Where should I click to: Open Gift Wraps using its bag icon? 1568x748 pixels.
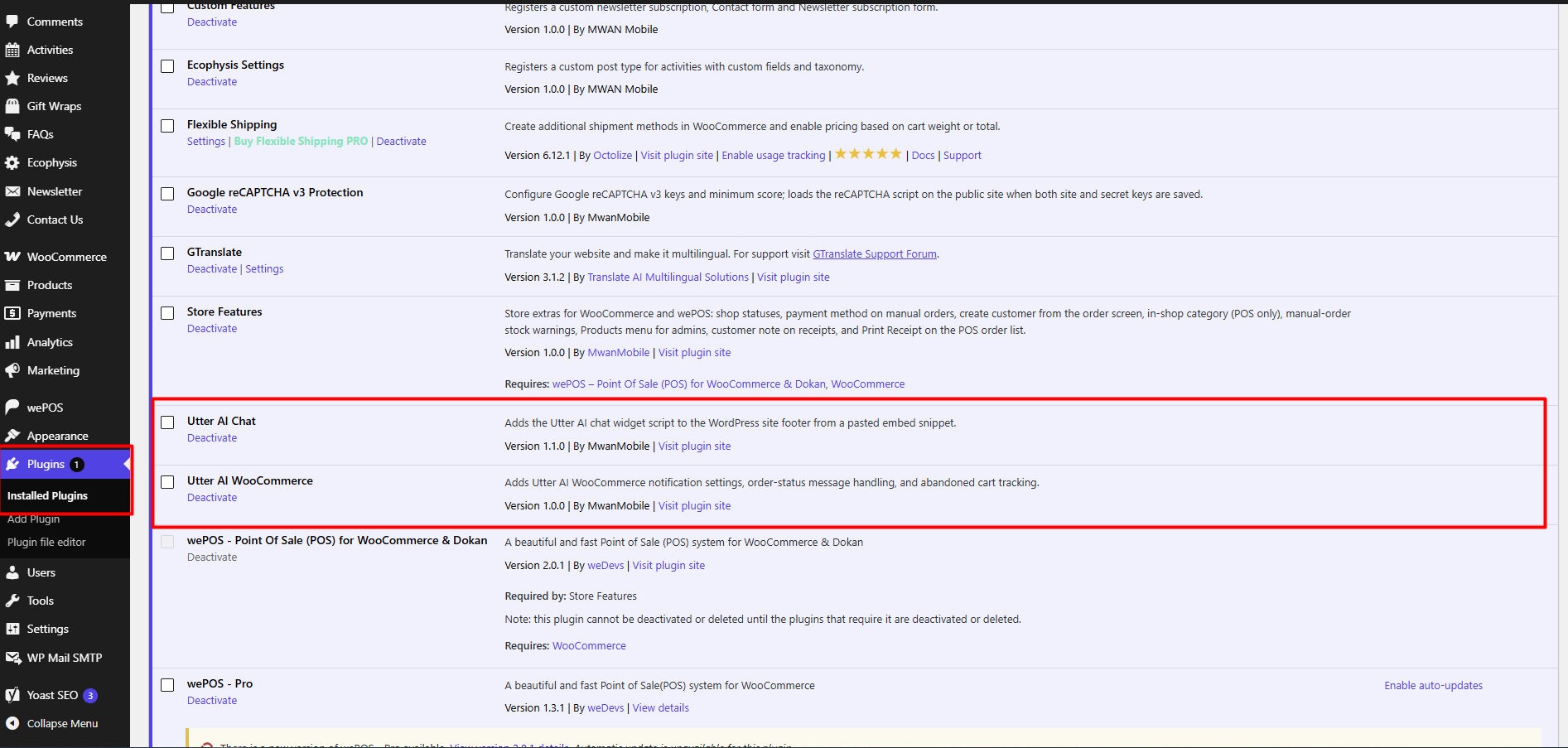(12, 106)
